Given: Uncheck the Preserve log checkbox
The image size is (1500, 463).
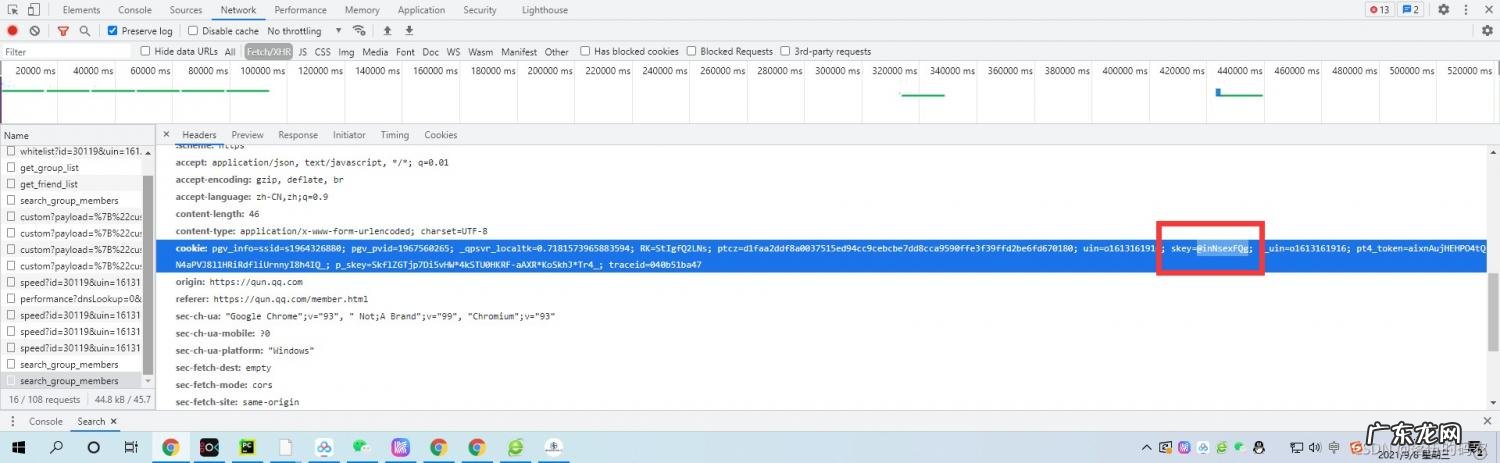Looking at the screenshot, I should (x=113, y=31).
